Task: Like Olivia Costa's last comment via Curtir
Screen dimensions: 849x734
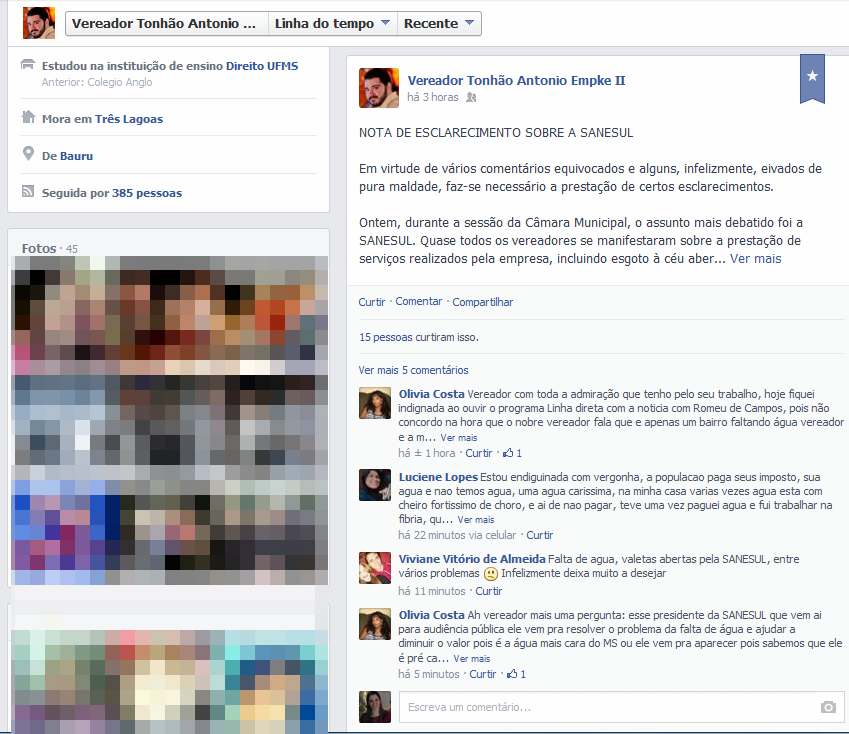Action: click(482, 674)
